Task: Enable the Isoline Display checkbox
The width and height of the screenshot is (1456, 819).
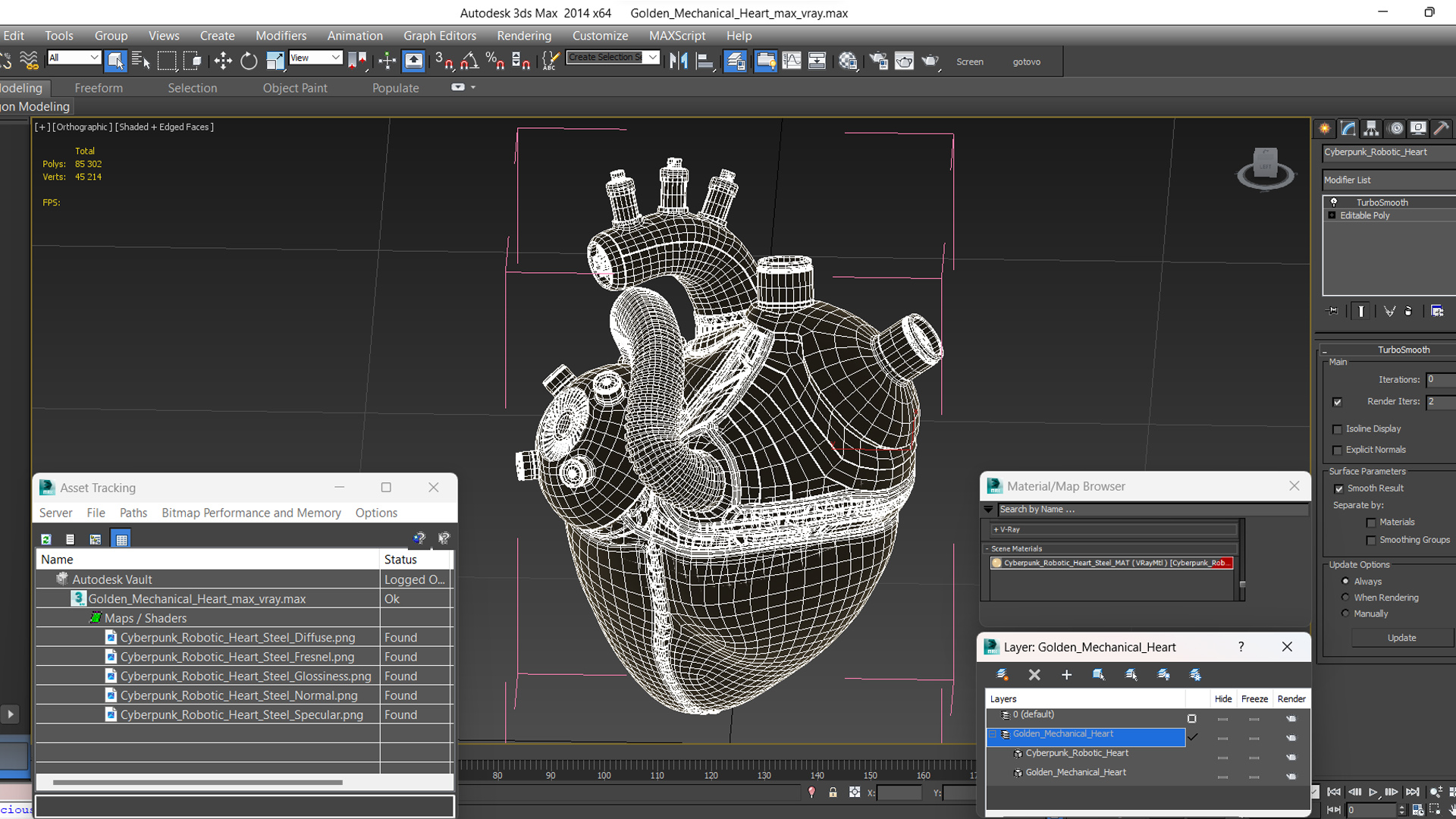Action: coord(1337,429)
